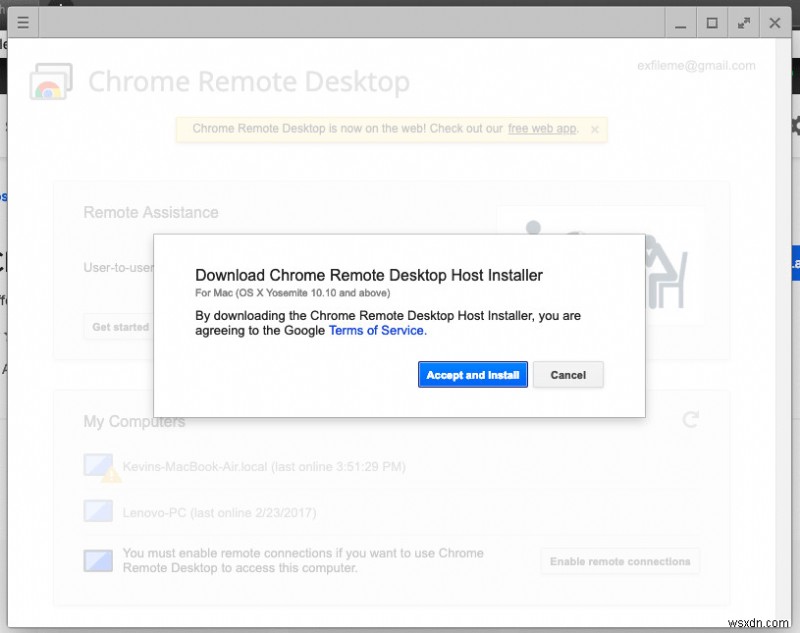Click Accept and Install
The height and width of the screenshot is (633, 800).
(472, 374)
